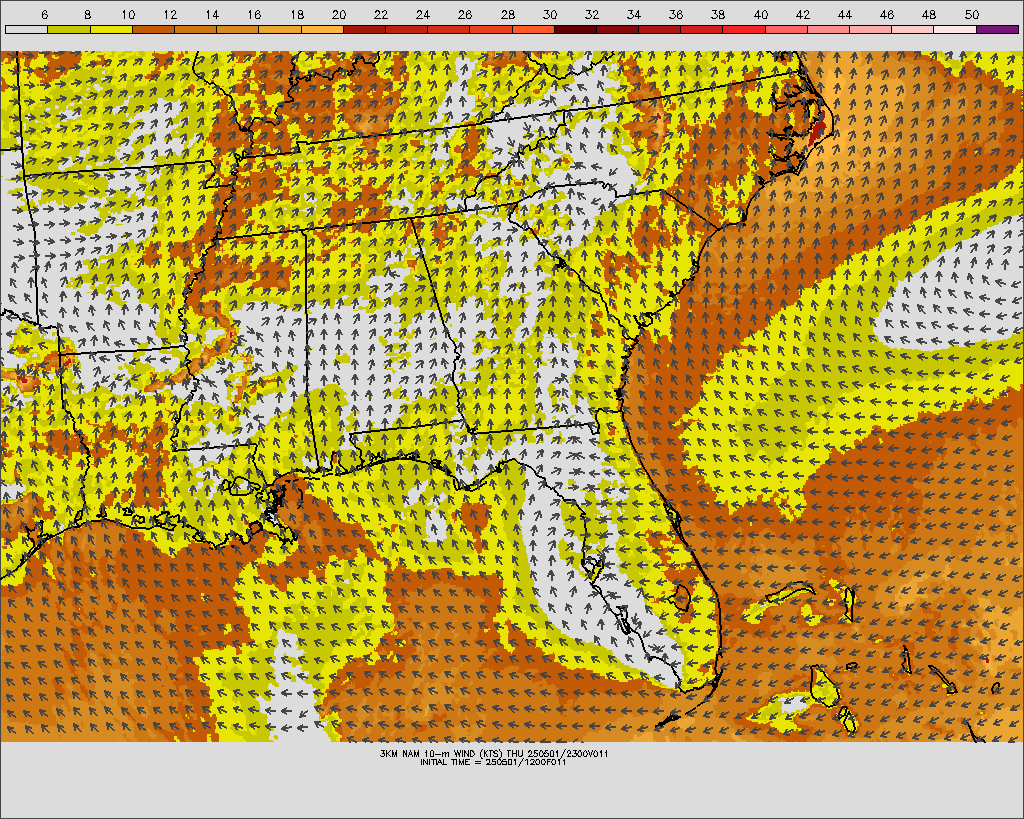
Task: Click the 26–28 knots legend swatch
Action: click(x=491, y=29)
